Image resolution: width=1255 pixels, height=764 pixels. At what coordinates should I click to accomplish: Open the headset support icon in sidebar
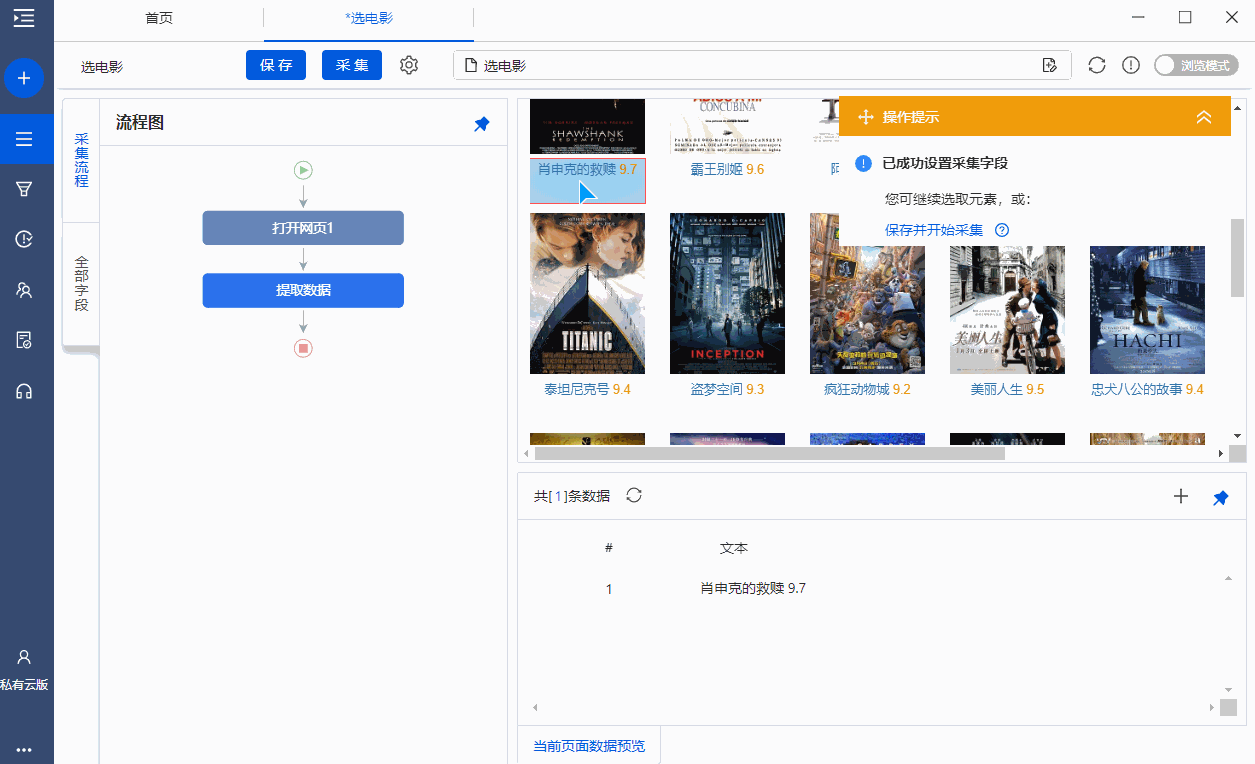(24, 391)
